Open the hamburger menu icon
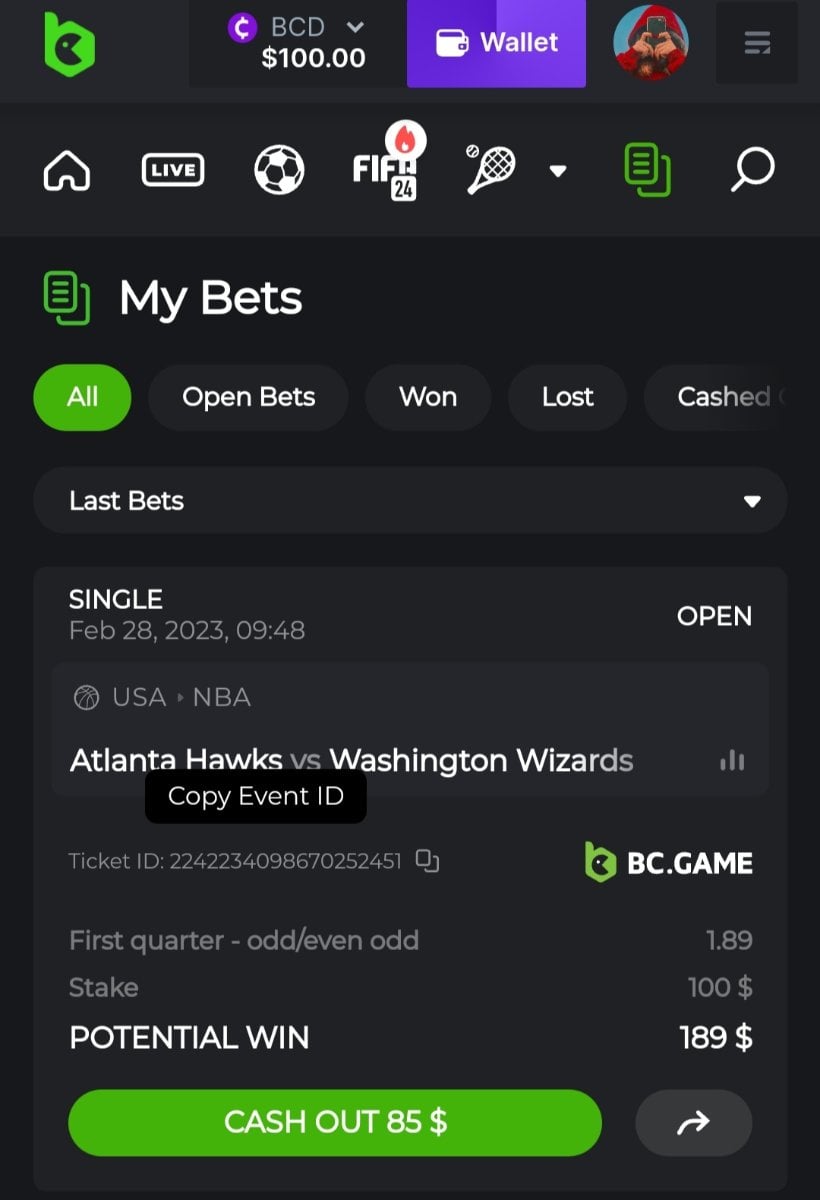The image size is (820, 1200). pyautogui.click(x=757, y=44)
